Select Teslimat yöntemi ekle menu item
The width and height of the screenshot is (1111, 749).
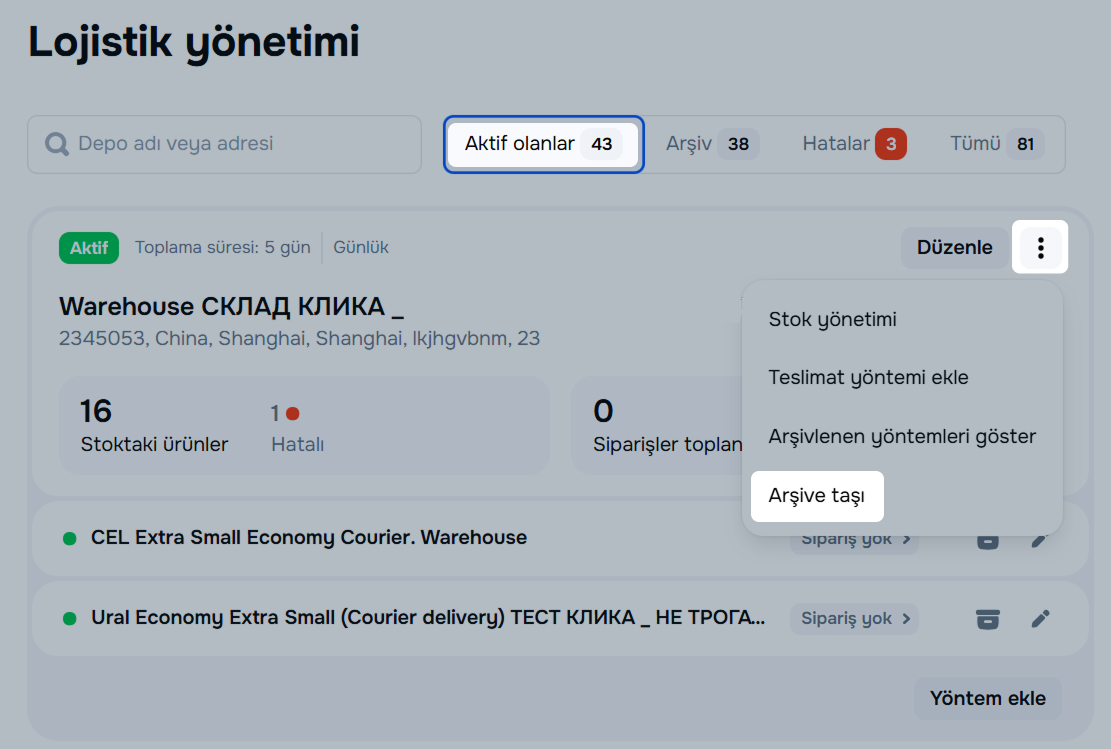(868, 378)
